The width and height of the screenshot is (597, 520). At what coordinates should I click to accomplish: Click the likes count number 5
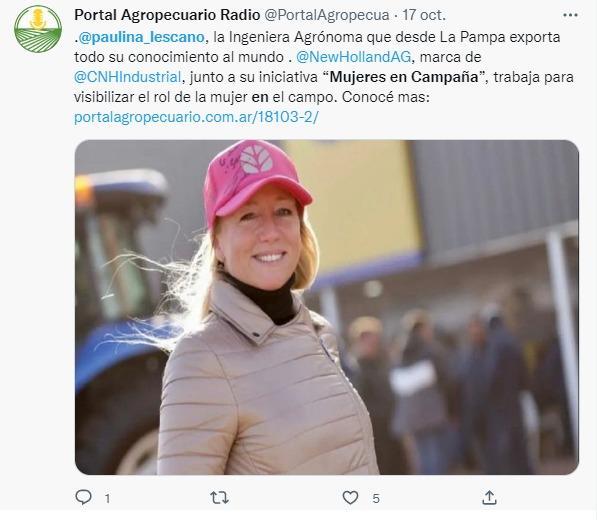coord(376,498)
